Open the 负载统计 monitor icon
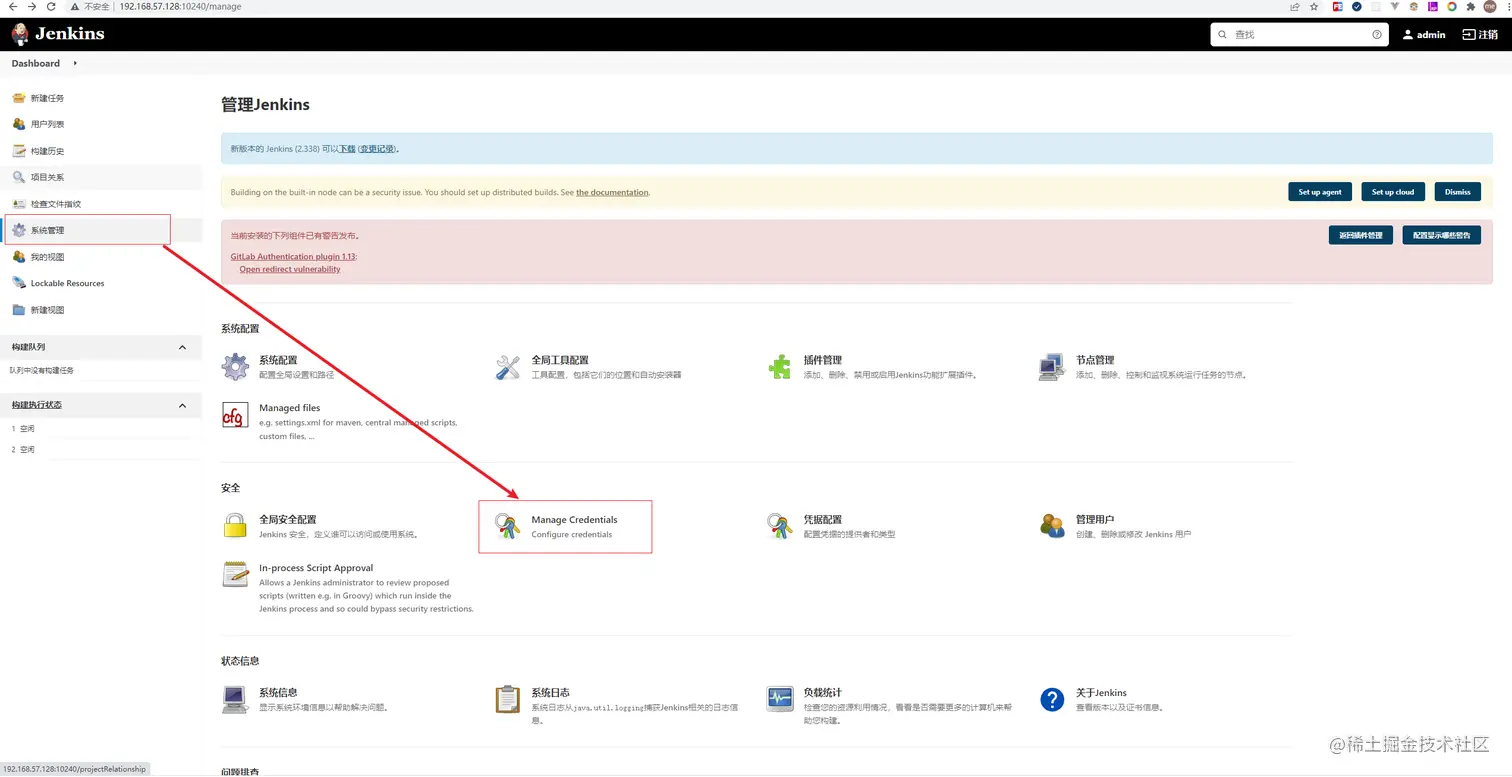1512x777 pixels. [780, 699]
